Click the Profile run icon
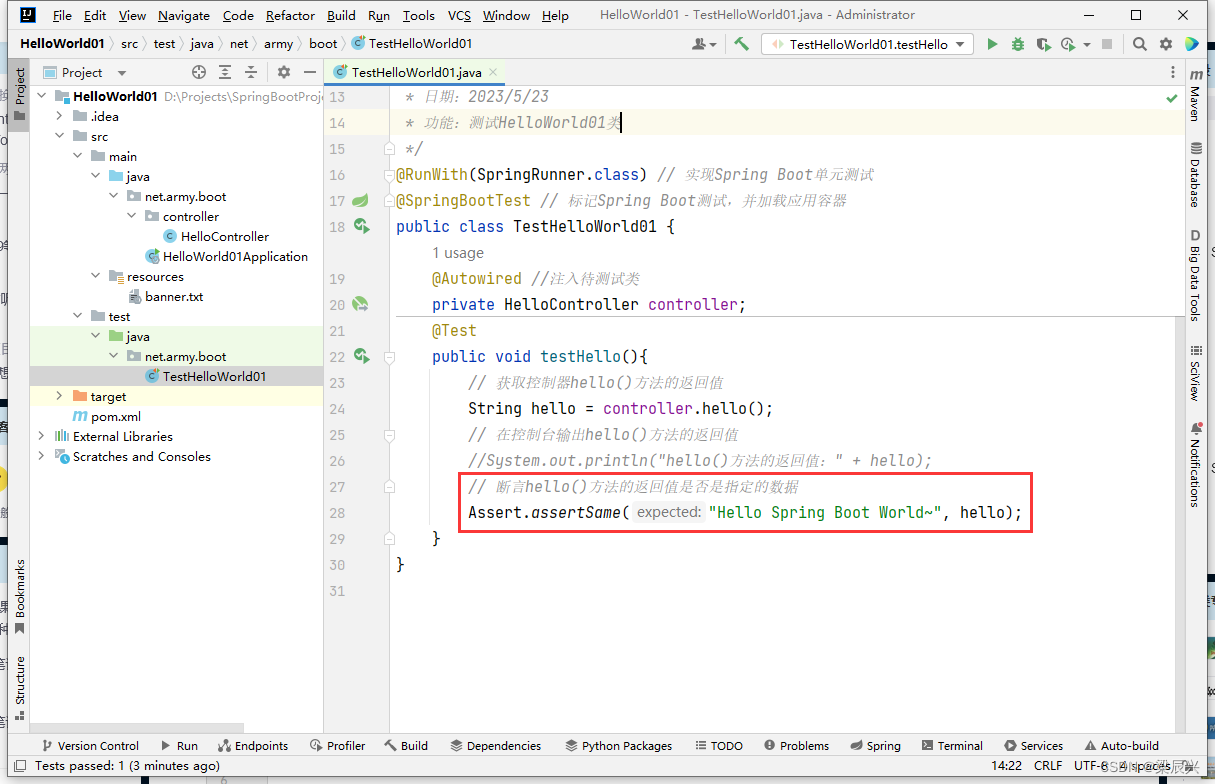The width and height of the screenshot is (1215, 784). (x=1067, y=44)
